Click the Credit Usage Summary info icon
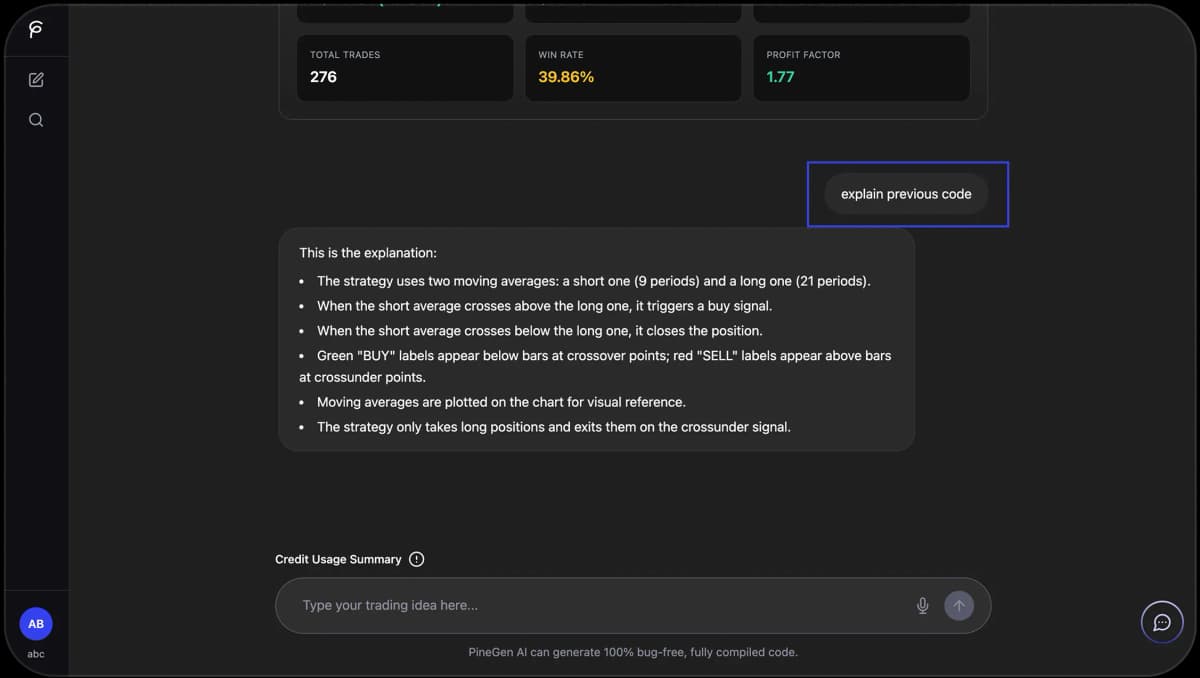Image resolution: width=1200 pixels, height=678 pixels. (x=417, y=559)
